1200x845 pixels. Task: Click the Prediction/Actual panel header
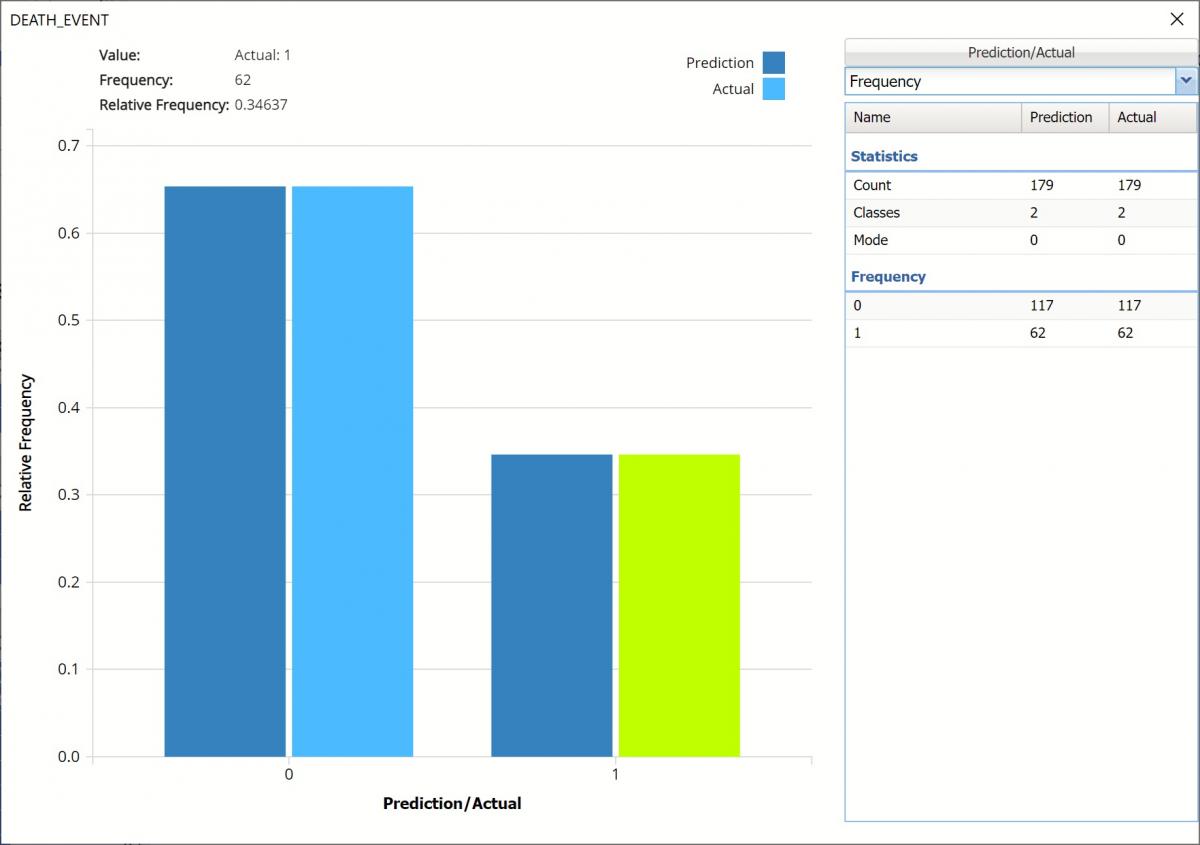[x=1020, y=52]
